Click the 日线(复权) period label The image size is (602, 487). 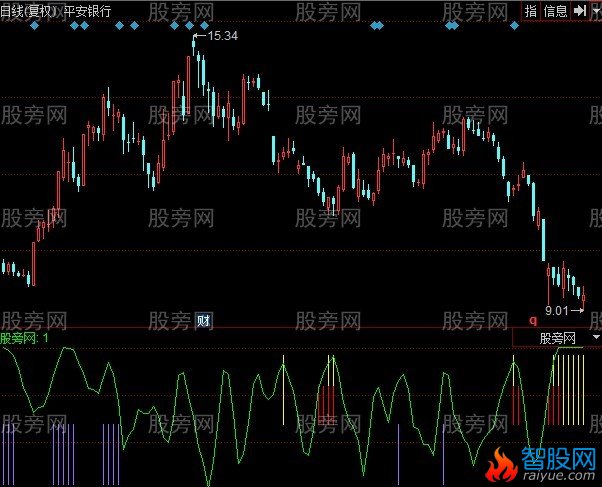(28, 11)
